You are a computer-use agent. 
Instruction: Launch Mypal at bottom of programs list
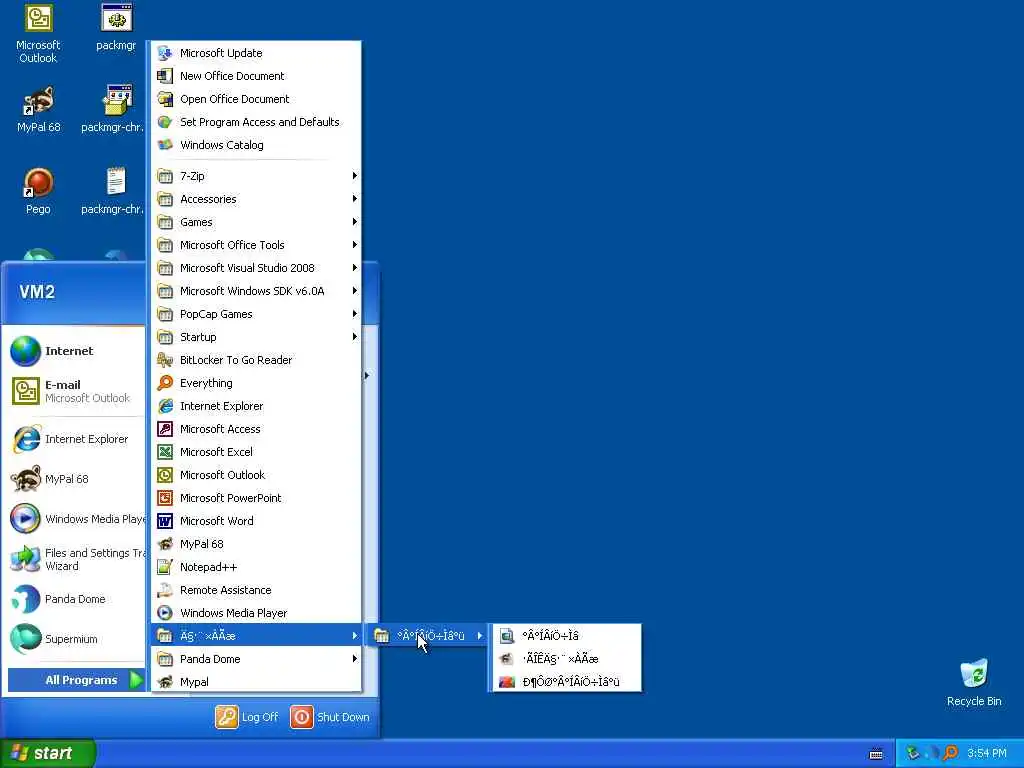(256, 682)
